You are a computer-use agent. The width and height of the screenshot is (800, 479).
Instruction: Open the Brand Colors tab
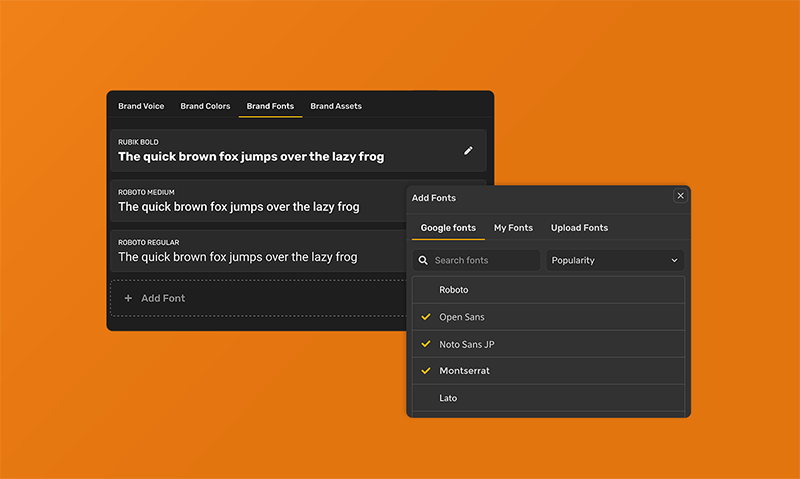pos(205,106)
